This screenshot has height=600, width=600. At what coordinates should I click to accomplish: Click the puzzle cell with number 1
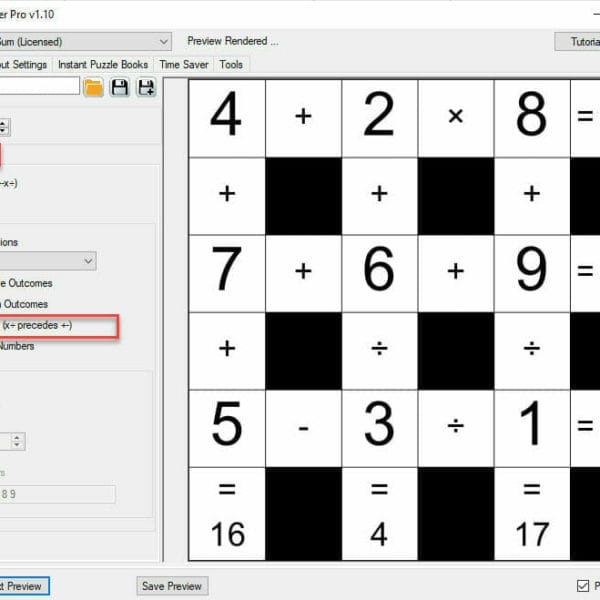[x=532, y=428]
